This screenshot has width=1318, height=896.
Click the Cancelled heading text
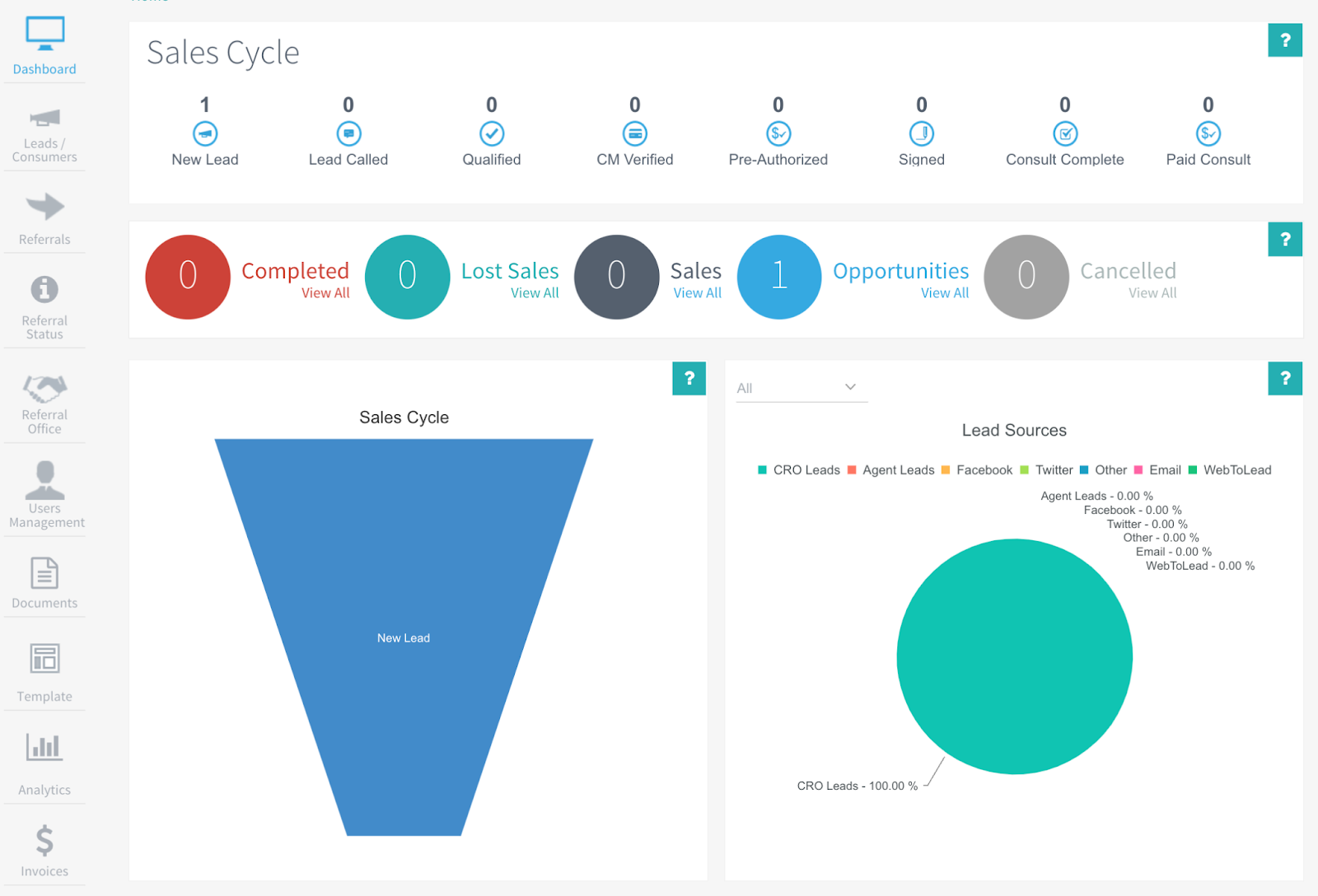click(1129, 271)
